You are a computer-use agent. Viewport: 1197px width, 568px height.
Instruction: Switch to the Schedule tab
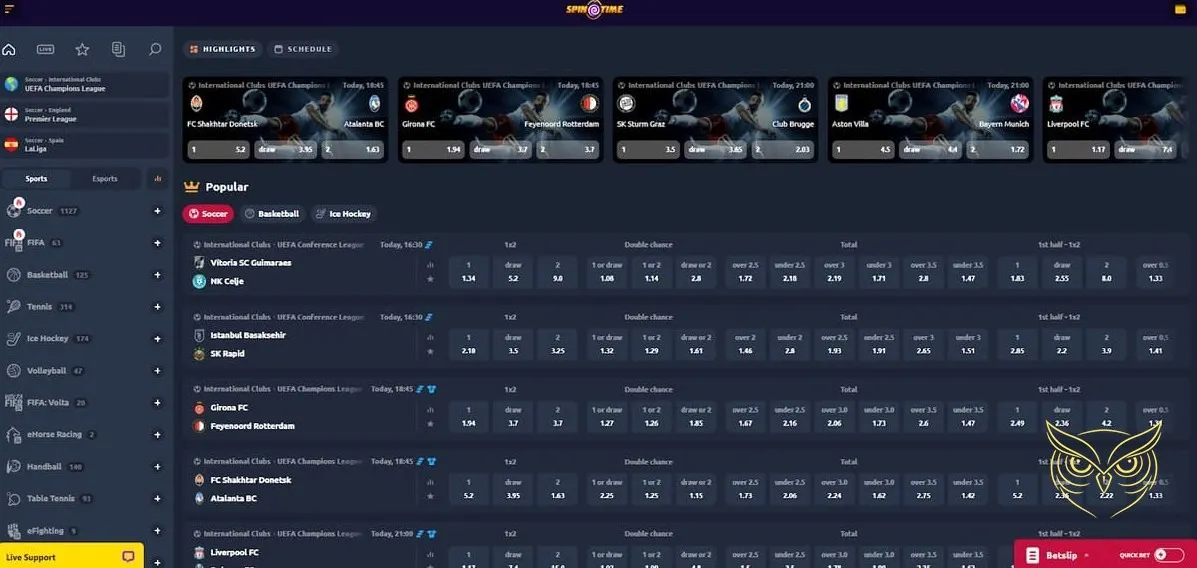coord(303,49)
